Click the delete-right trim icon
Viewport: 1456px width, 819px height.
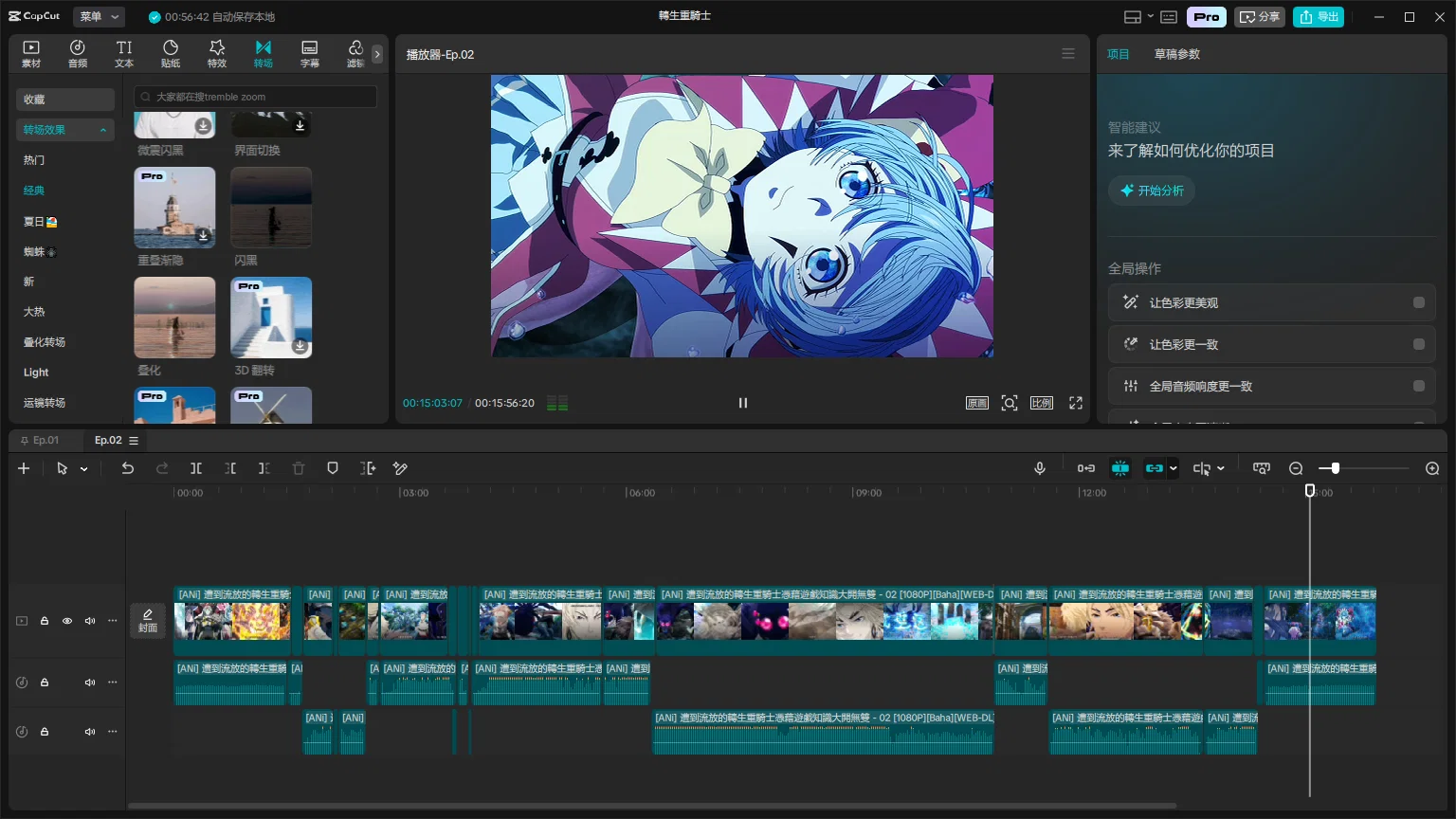pyautogui.click(x=264, y=468)
